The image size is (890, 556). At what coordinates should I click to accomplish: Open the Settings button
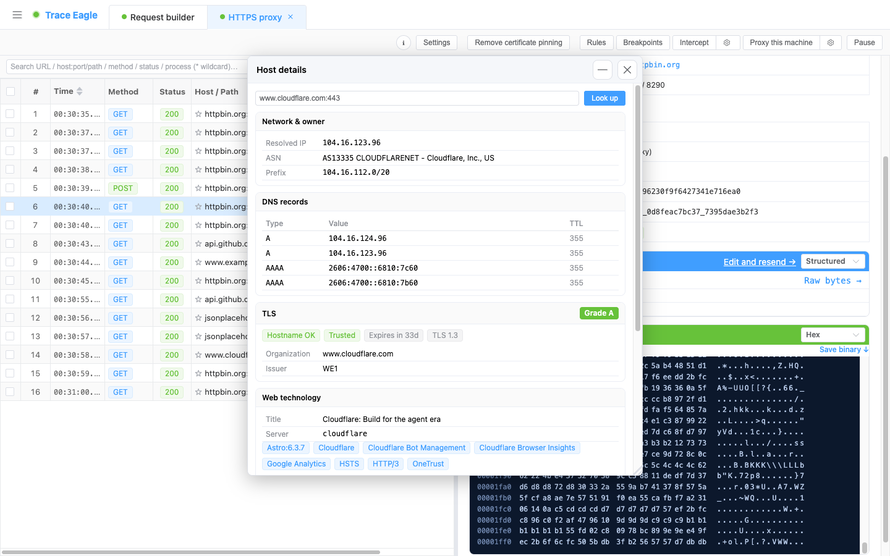click(x=436, y=43)
